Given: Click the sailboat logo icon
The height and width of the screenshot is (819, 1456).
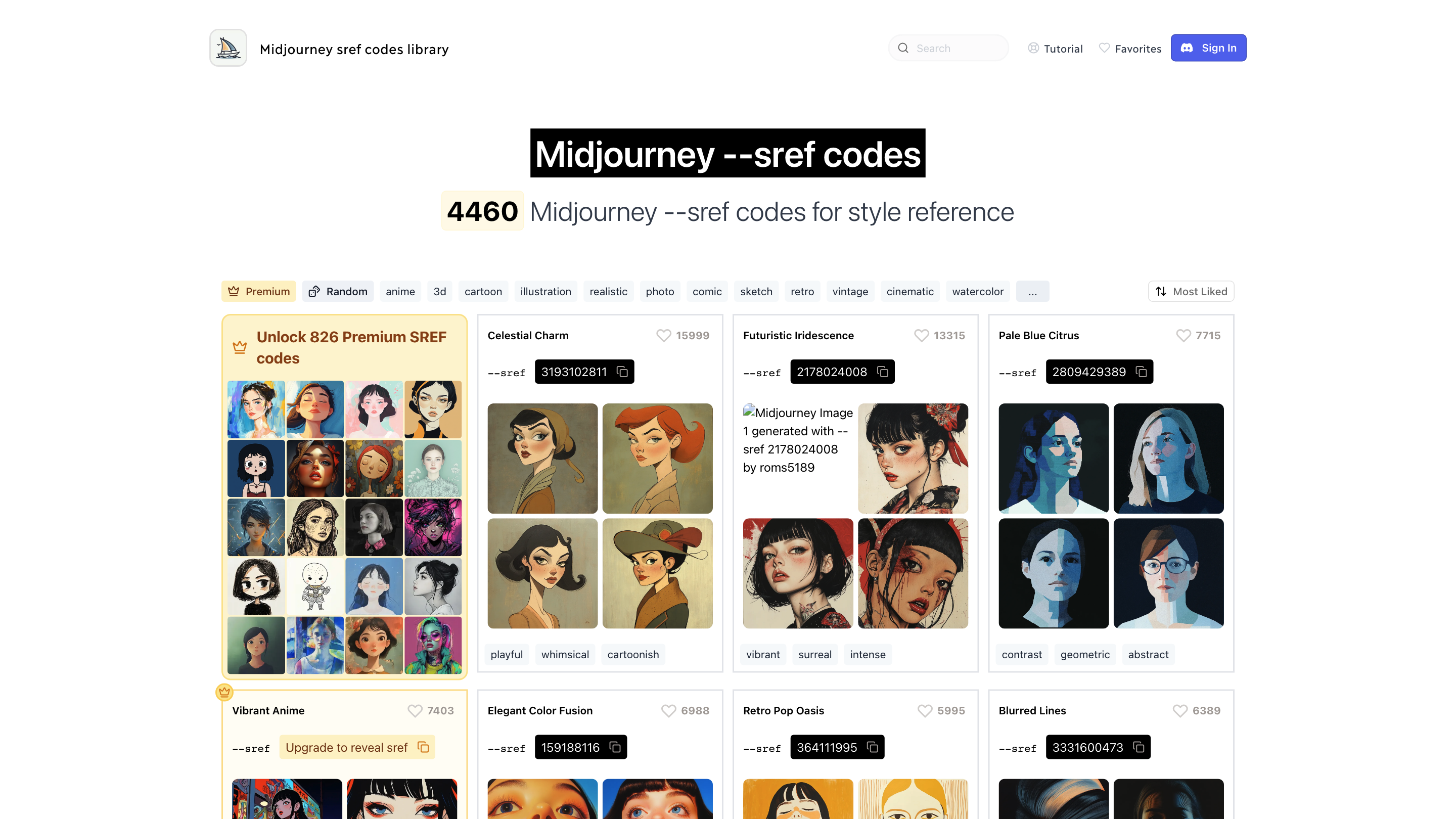Looking at the screenshot, I should coord(228,48).
